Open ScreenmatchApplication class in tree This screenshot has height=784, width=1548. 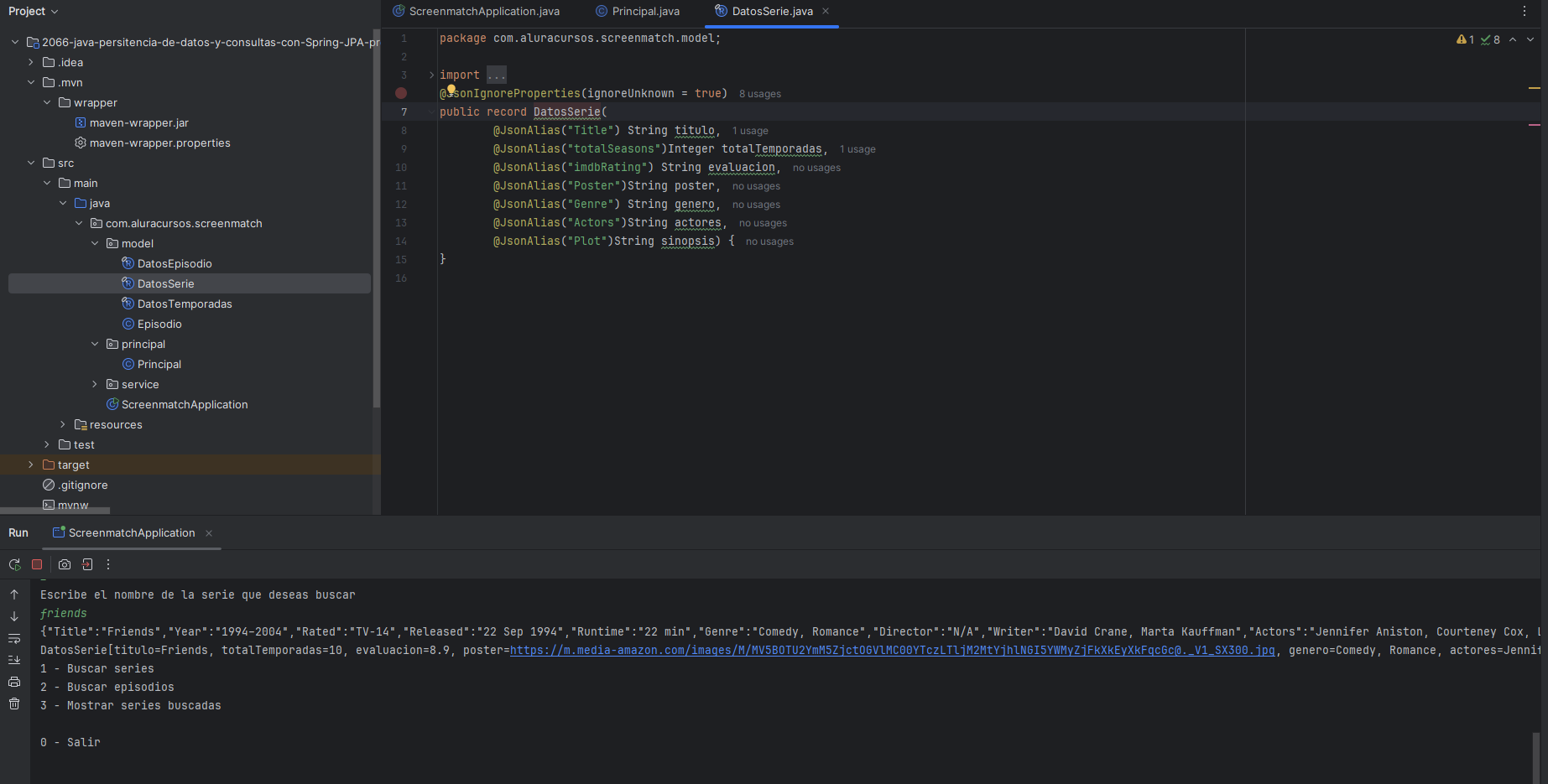[x=176, y=404]
